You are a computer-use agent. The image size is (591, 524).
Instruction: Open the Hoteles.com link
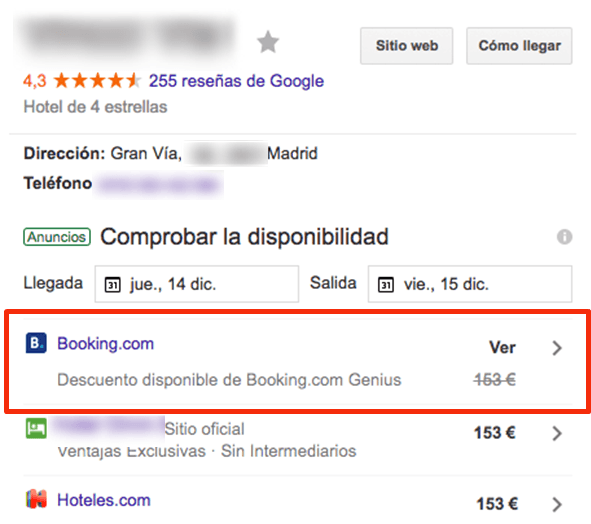click(x=104, y=500)
